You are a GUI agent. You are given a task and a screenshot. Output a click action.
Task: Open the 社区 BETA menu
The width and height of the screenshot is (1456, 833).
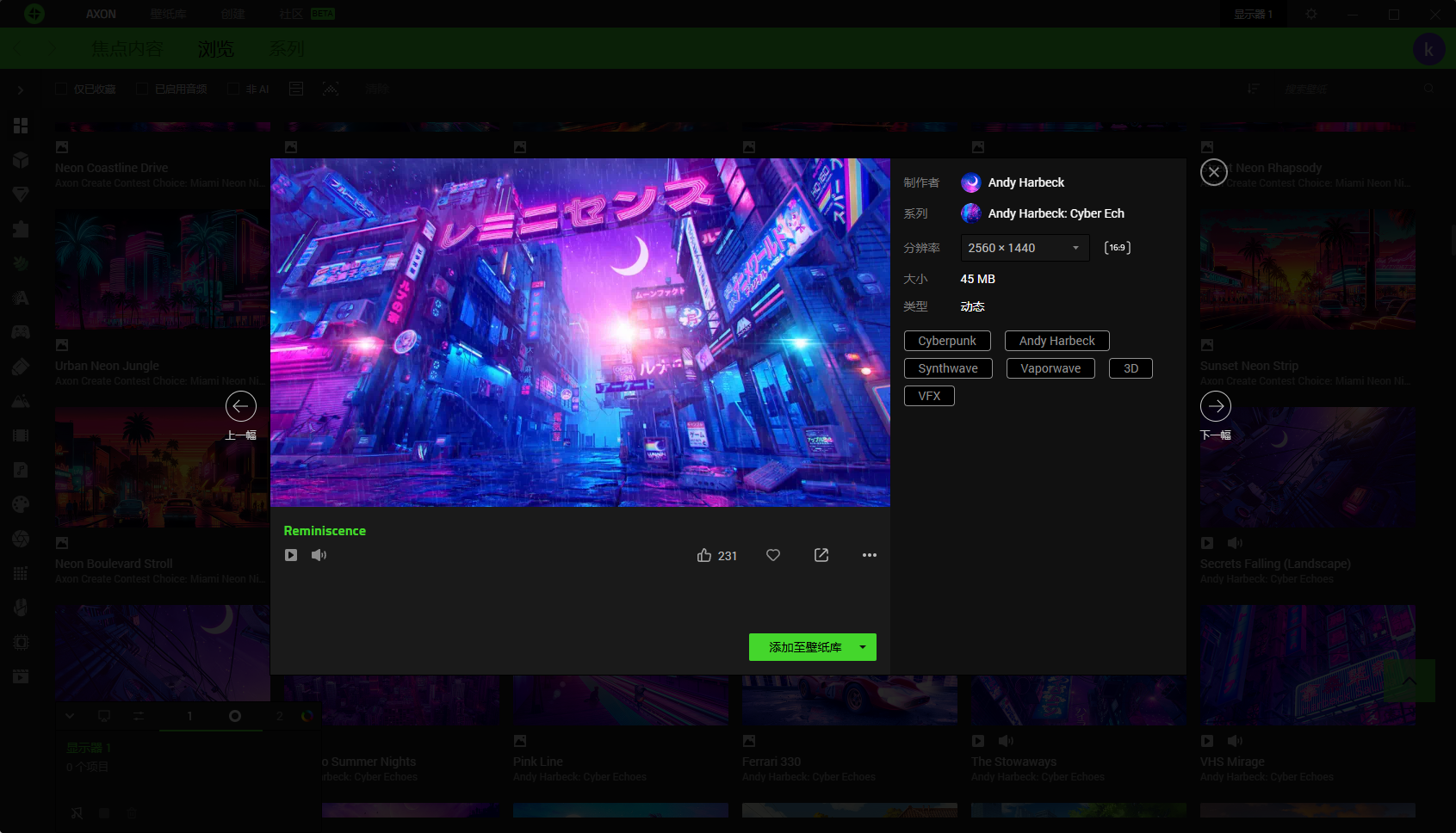coord(307,14)
